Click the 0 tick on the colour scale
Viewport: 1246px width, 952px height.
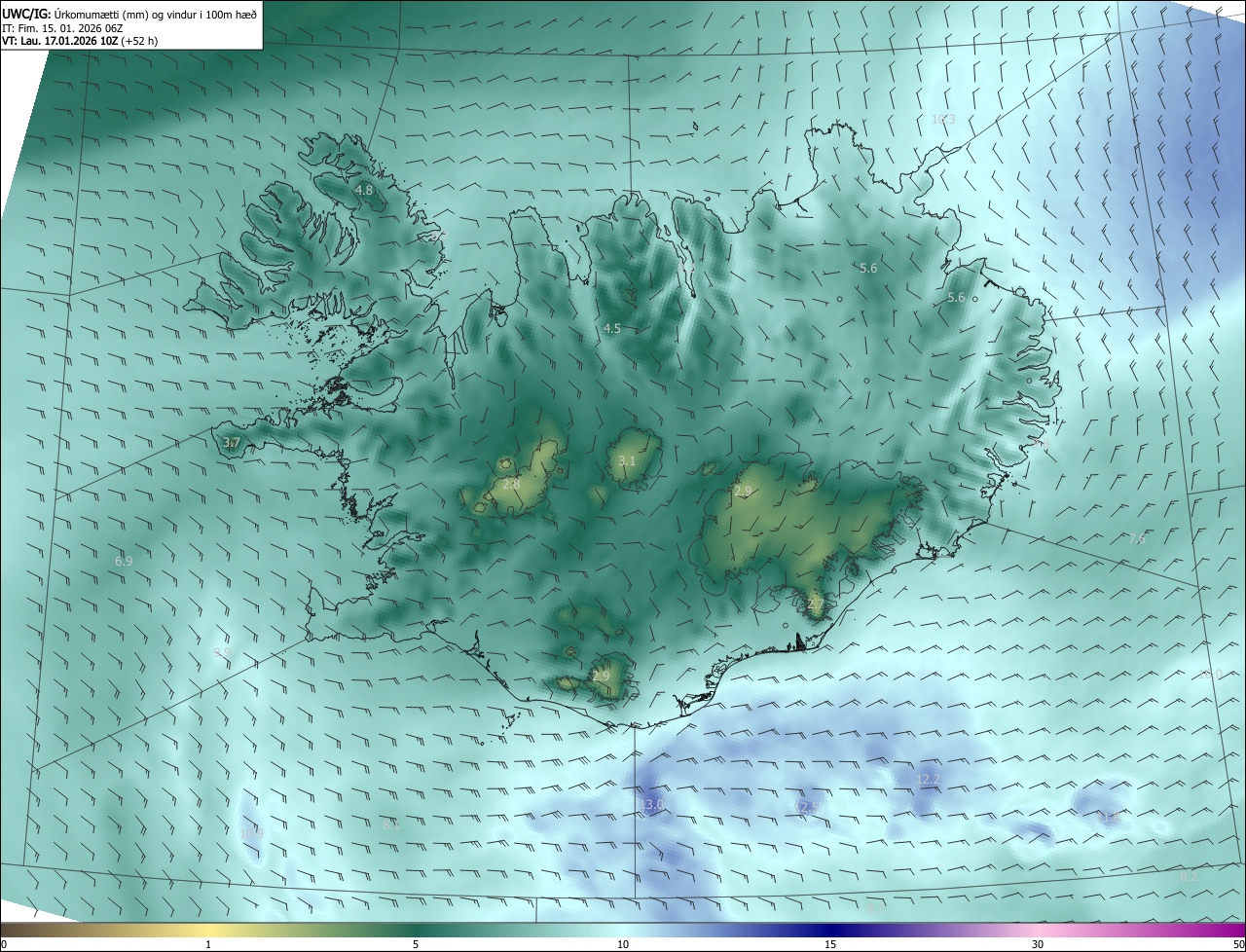4,944
